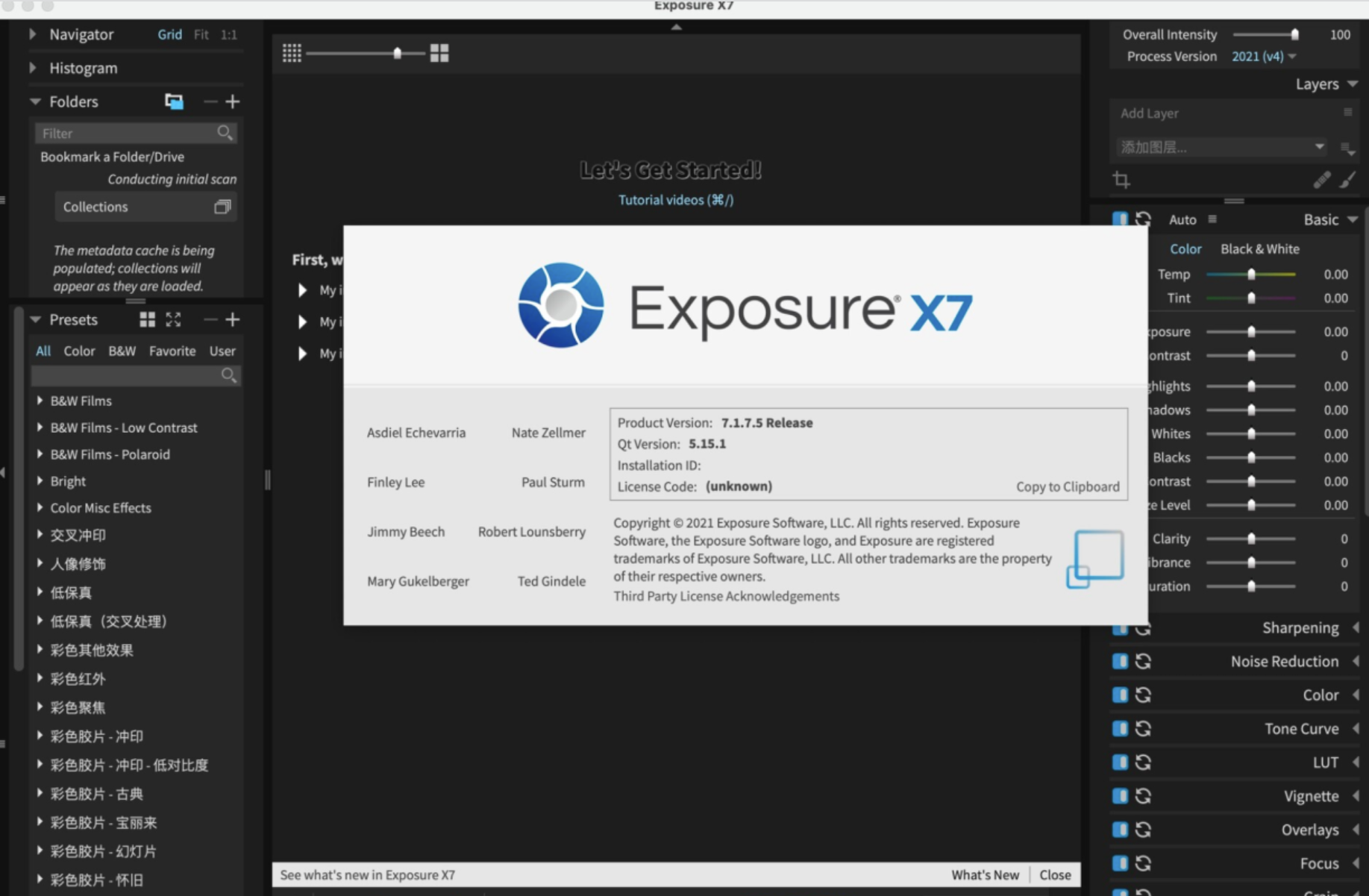This screenshot has width=1369, height=896.
Task: Toggle the Color panel on or off
Action: coord(1120,695)
